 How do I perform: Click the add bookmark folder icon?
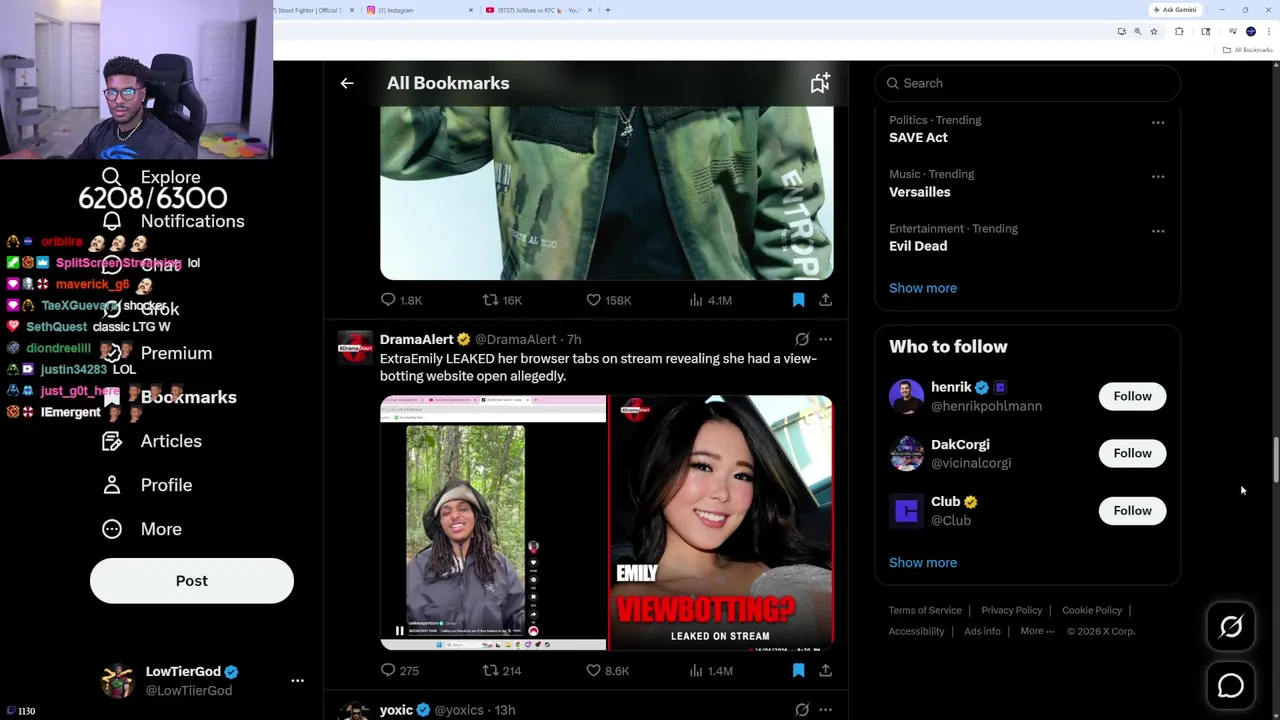[x=820, y=83]
